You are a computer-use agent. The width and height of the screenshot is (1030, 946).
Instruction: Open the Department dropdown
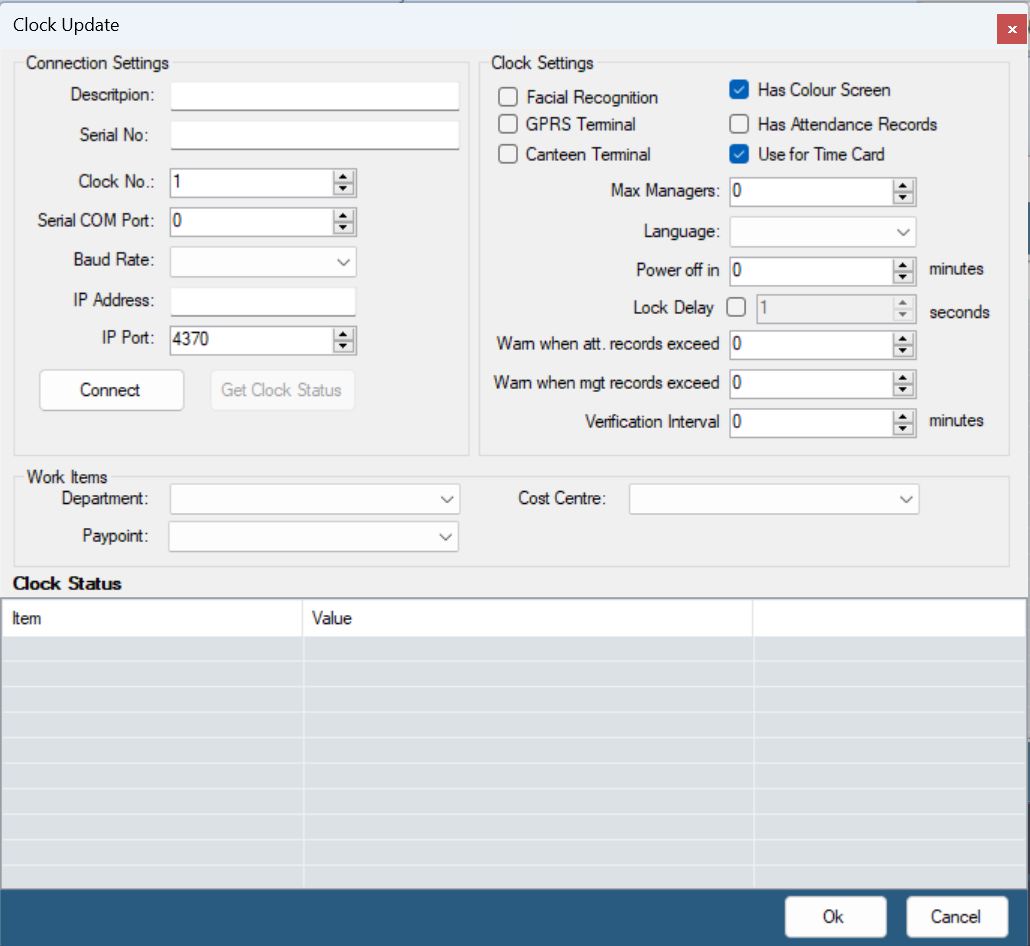pyautogui.click(x=315, y=499)
